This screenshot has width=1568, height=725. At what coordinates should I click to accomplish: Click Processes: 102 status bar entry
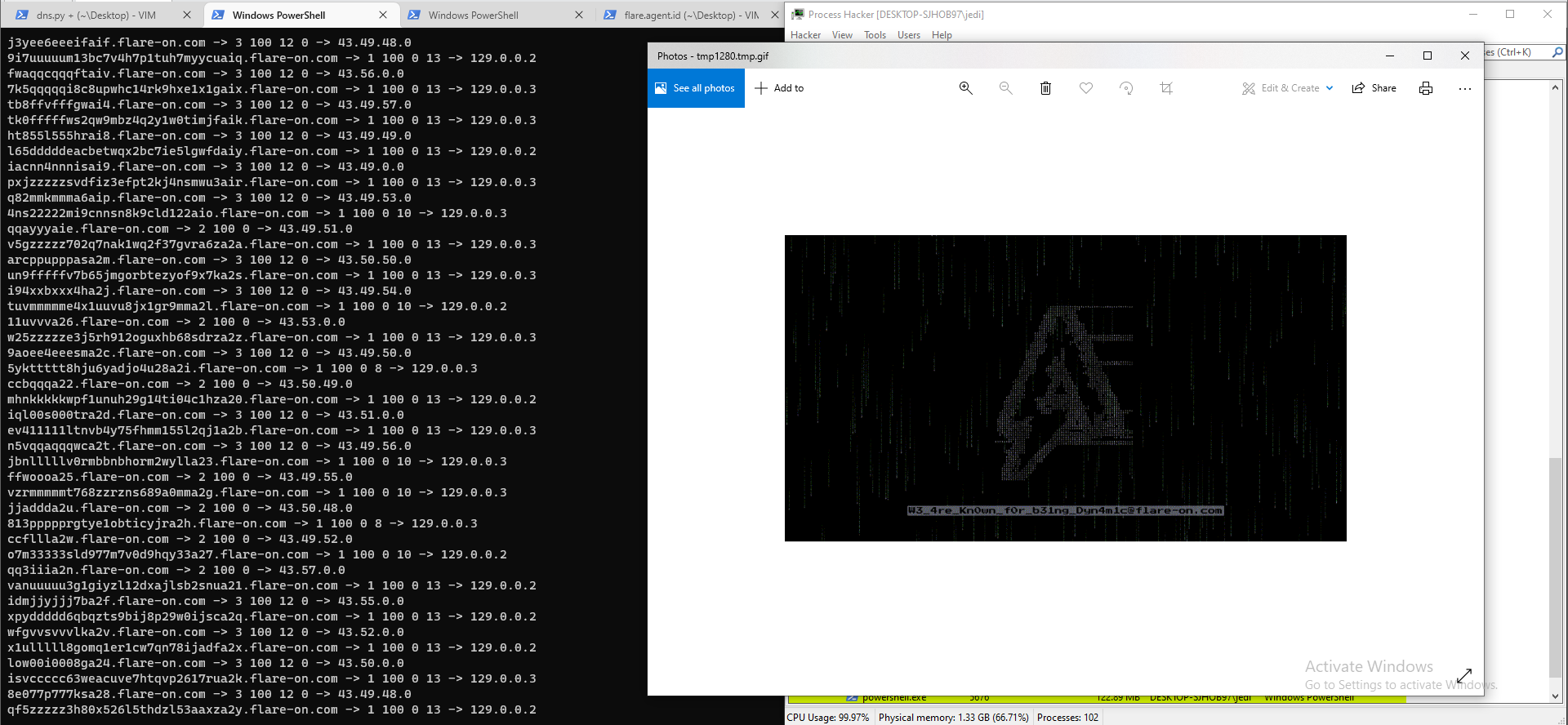pos(1067,718)
